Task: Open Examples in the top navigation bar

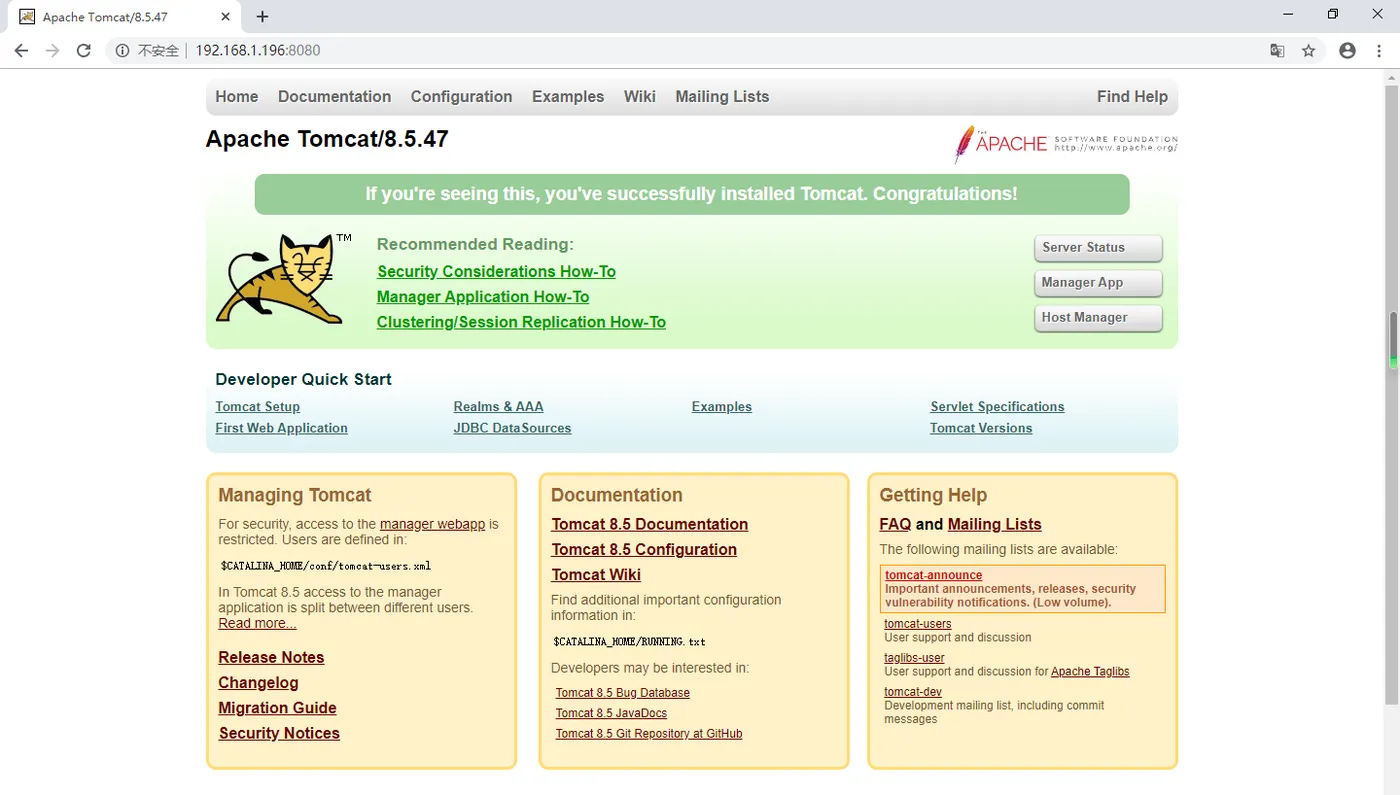Action: point(568,97)
